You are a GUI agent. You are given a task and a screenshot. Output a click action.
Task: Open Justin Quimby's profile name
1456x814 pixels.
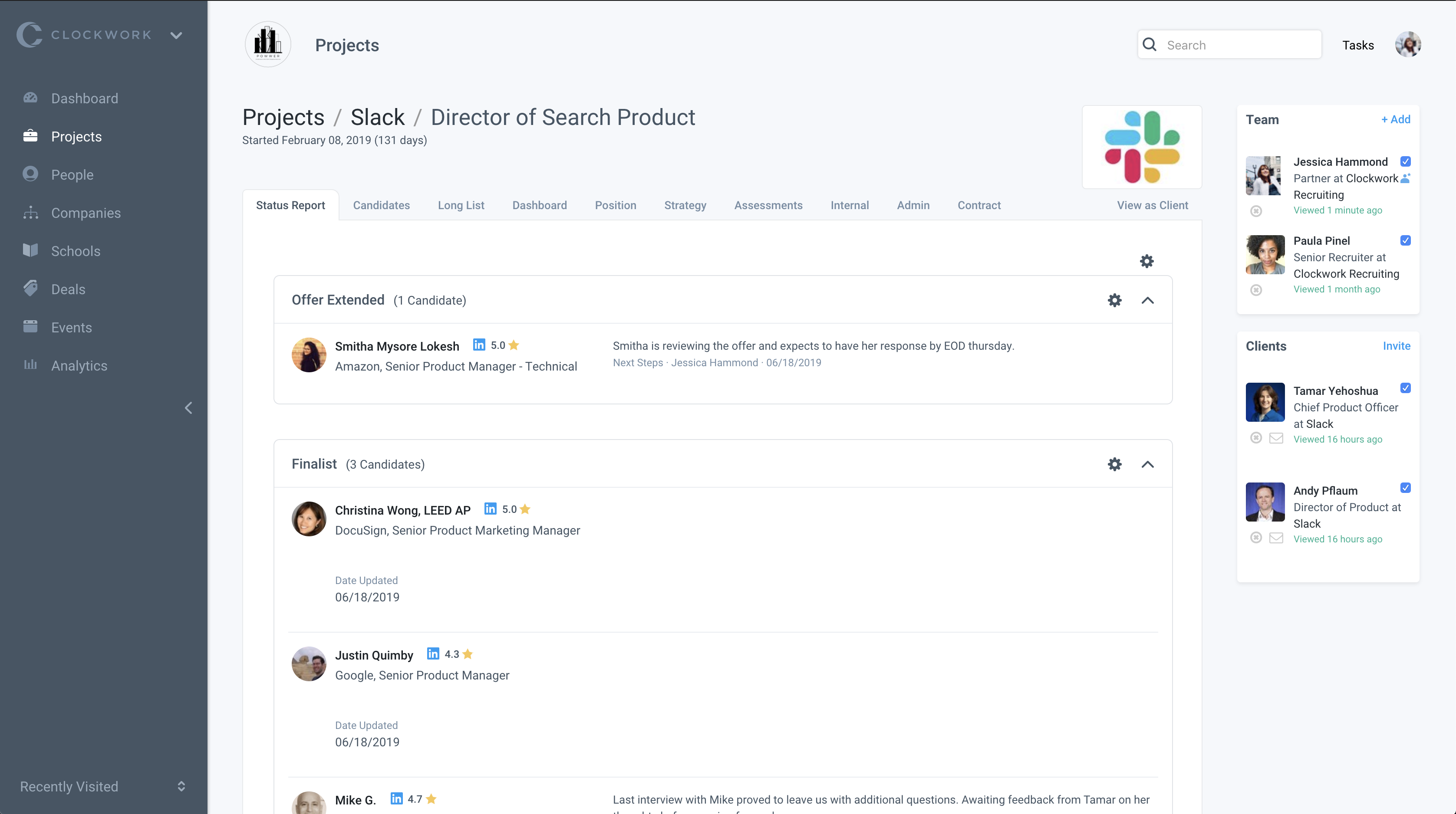point(374,655)
